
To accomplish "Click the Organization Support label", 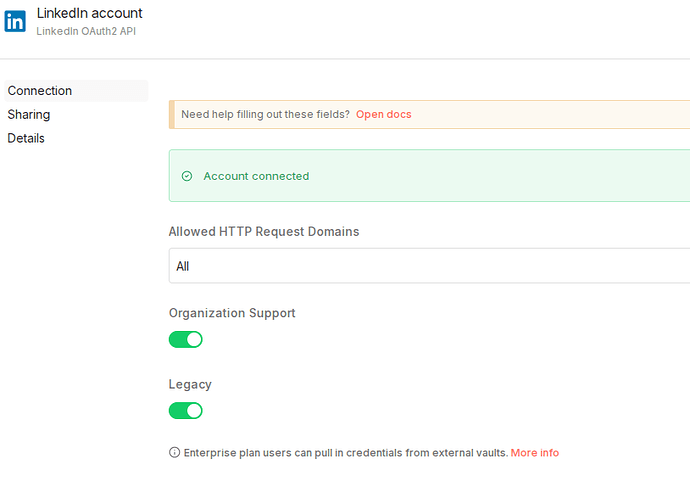I will point(232,313).
